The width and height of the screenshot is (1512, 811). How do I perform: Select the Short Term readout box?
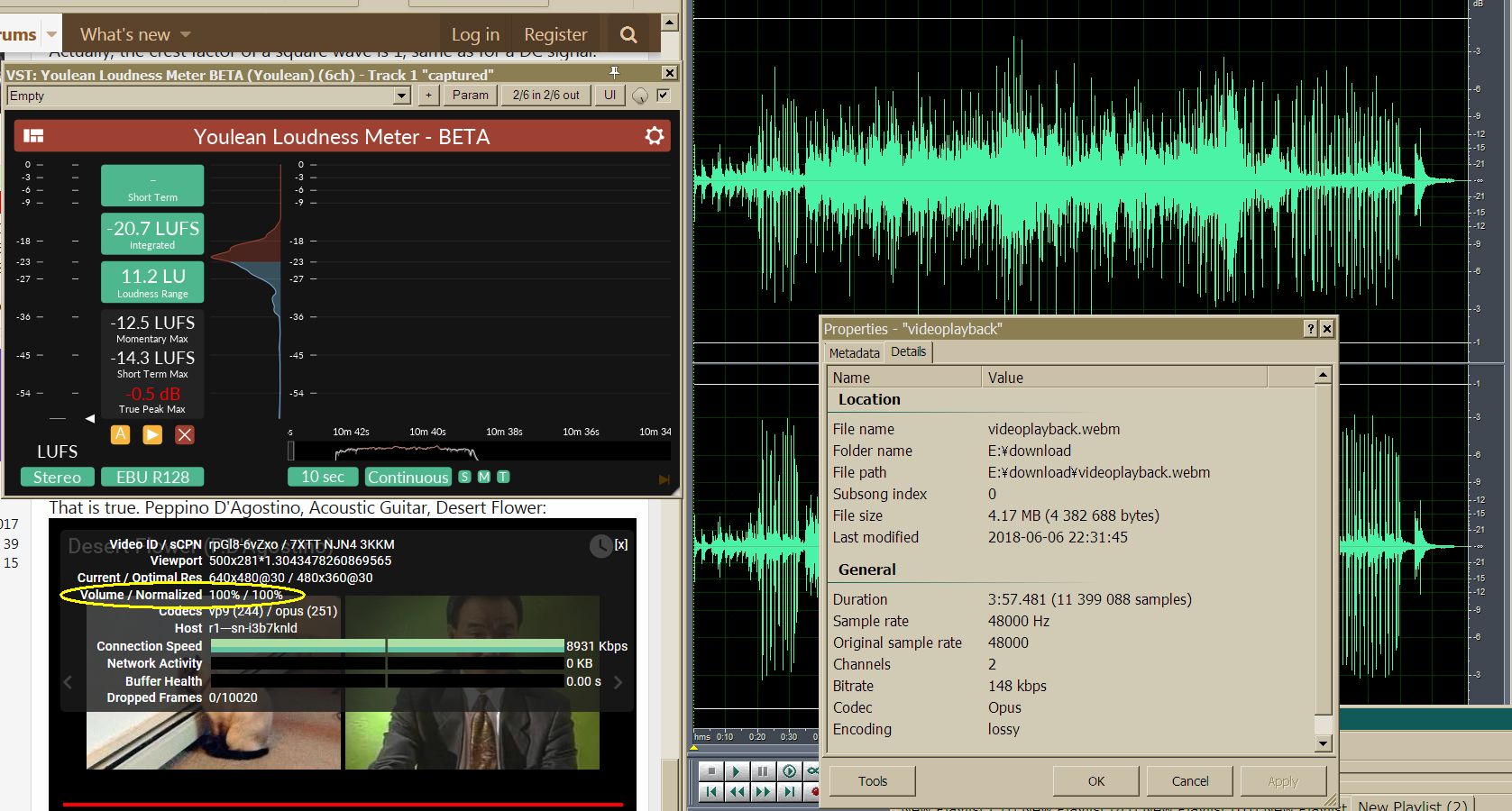pyautogui.click(x=152, y=186)
